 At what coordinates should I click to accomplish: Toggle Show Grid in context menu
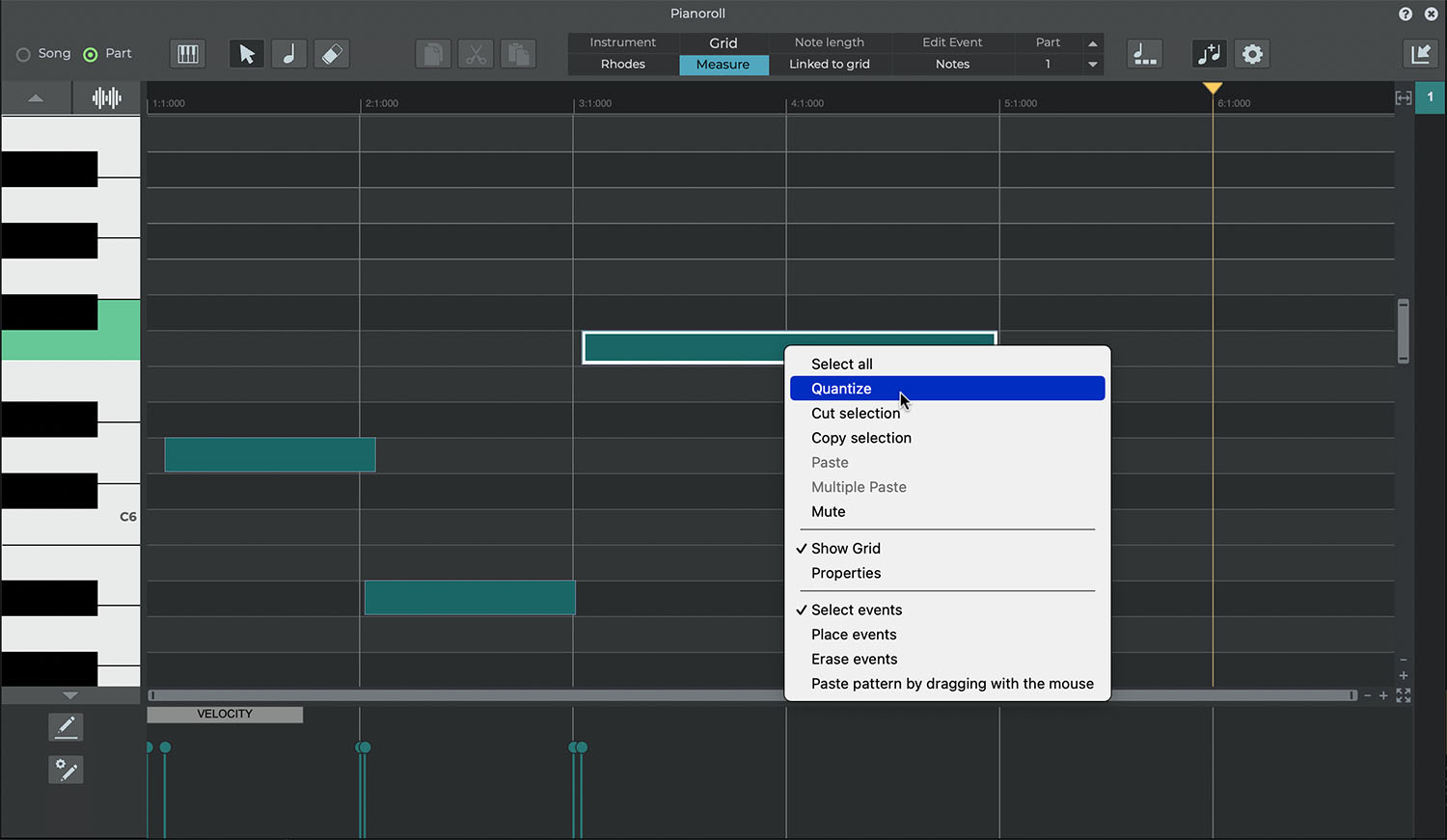(846, 548)
